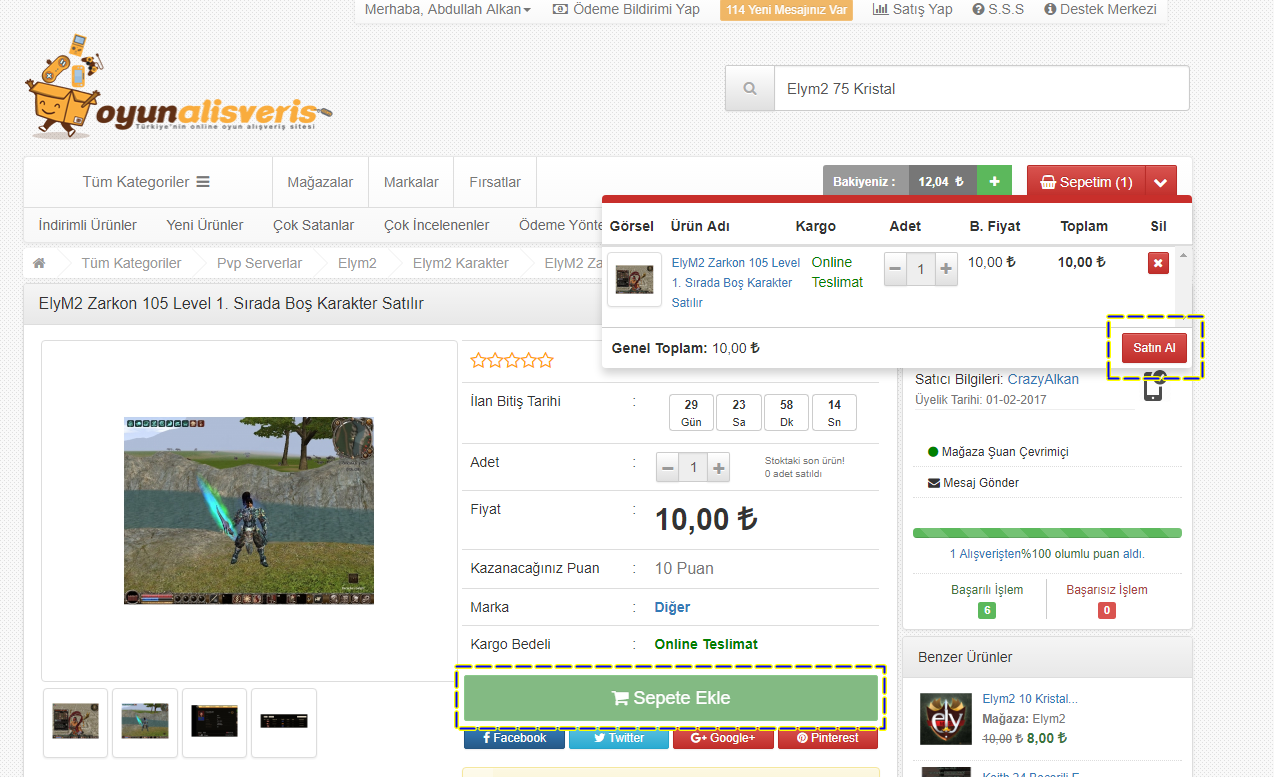
Task: Open the Markalar menu item
Action: click(411, 182)
